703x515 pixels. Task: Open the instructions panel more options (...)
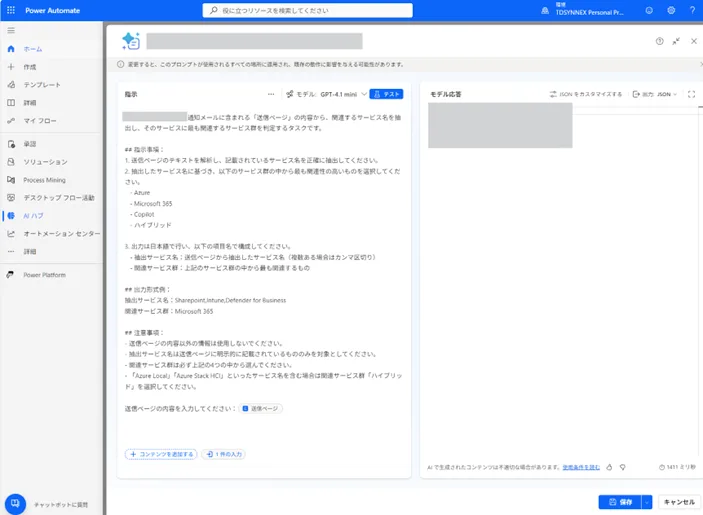coord(271,94)
